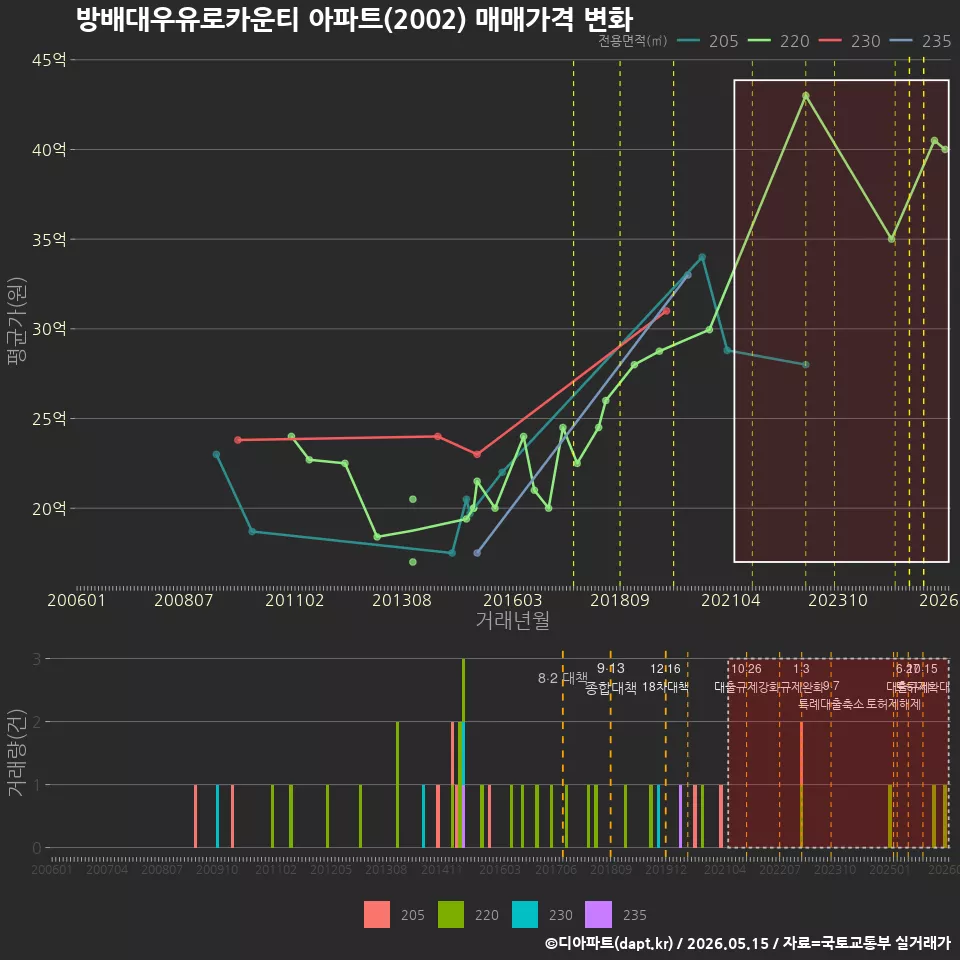Click the 235 line endpoint near 33억
This screenshot has width=960, height=960.
[688, 275]
